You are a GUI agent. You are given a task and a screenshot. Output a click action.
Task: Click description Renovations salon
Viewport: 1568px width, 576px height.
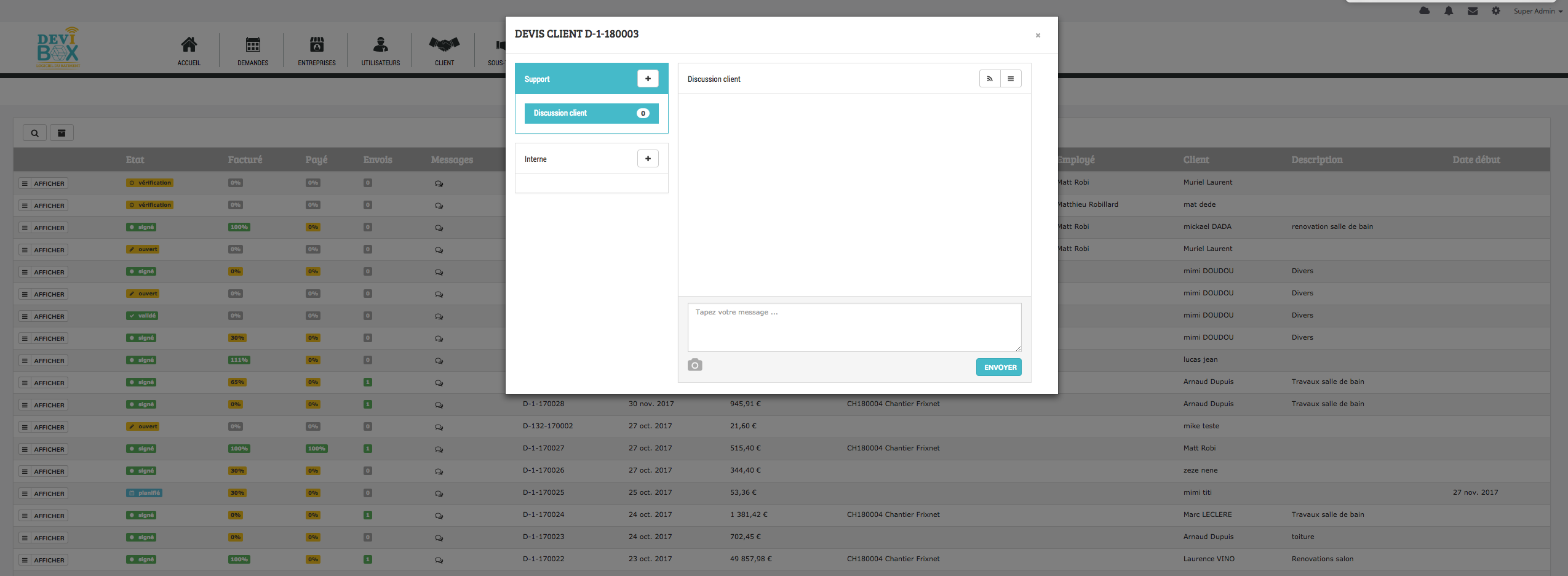1323,559
